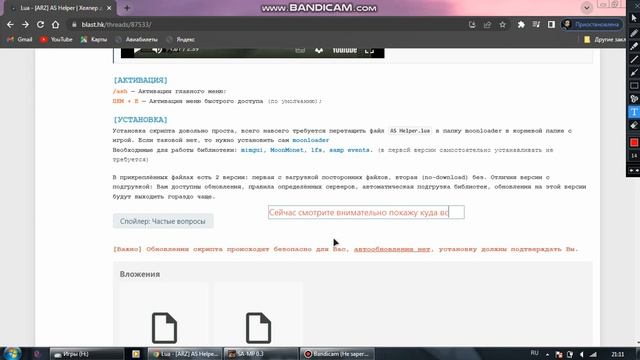Viewport: 640px width, 360px height.
Task: Open the moonloader link
Action: click(311, 140)
